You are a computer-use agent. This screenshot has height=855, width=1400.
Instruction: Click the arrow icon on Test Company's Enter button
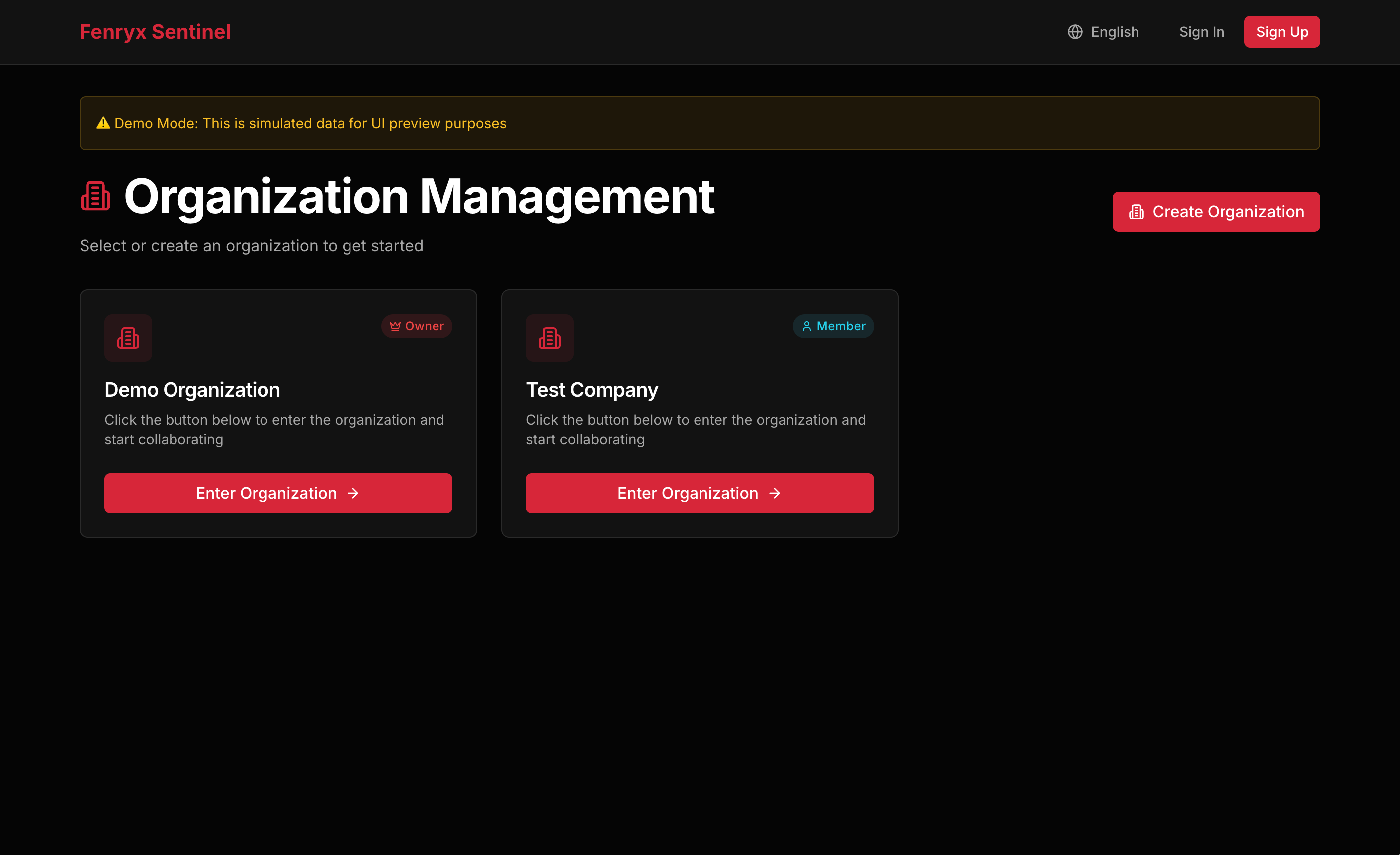(775, 493)
